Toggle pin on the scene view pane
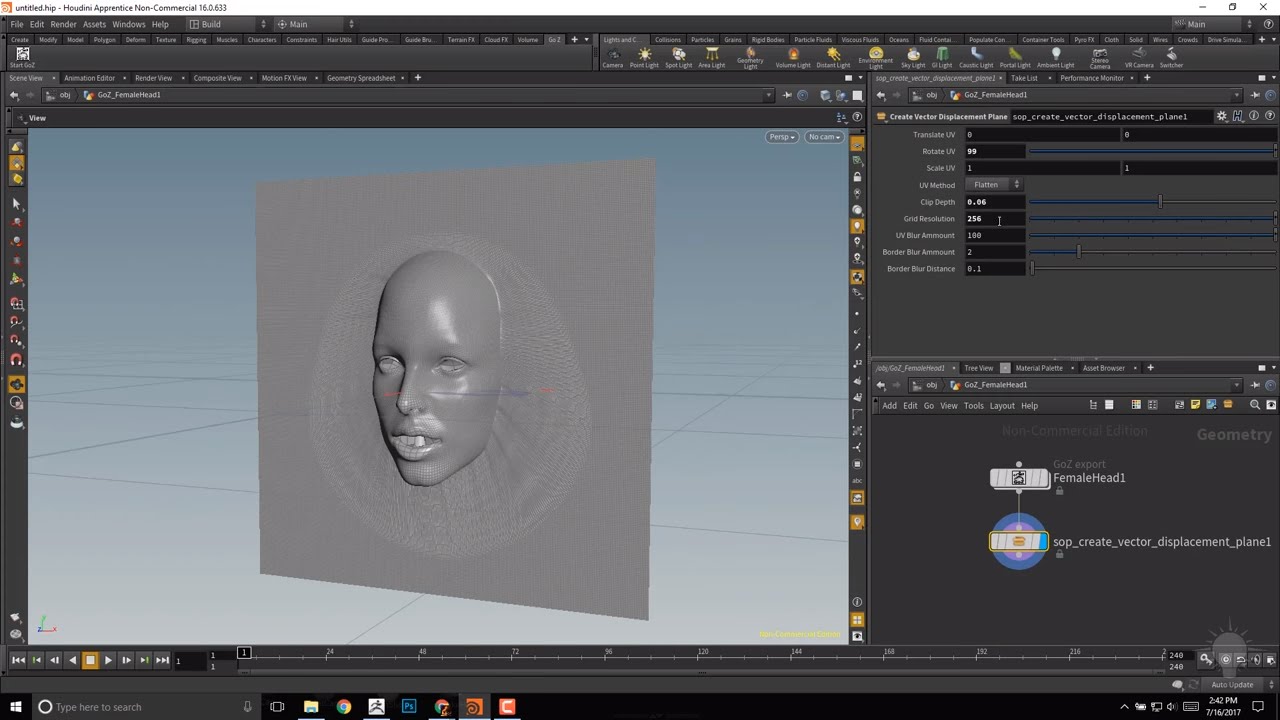 click(x=787, y=95)
